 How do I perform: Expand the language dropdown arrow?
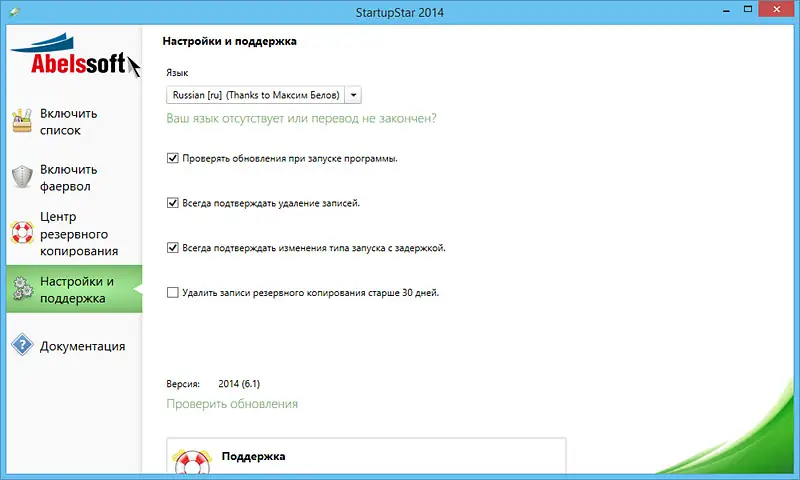pyautogui.click(x=353, y=95)
